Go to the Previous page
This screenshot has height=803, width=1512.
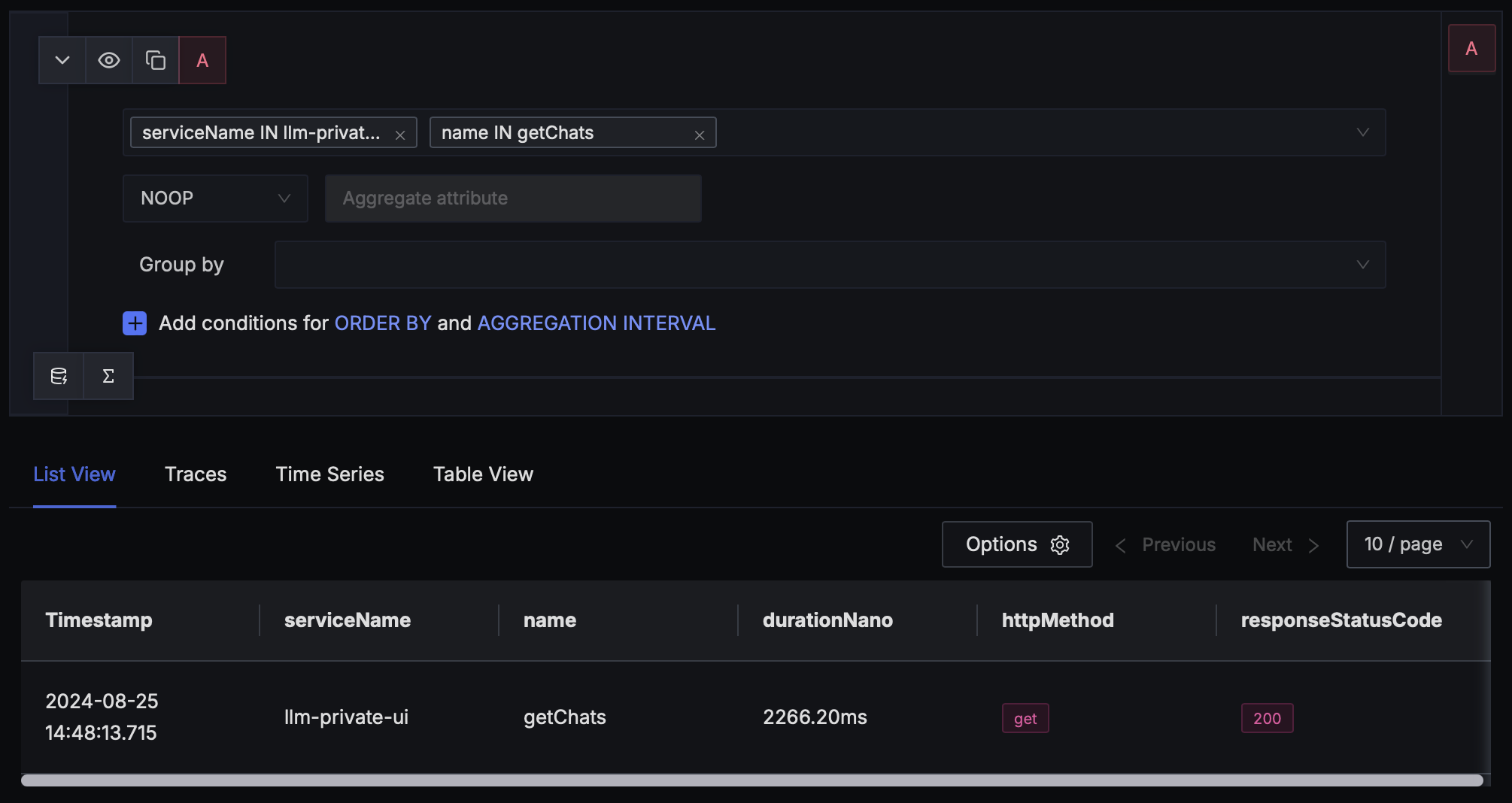click(x=1165, y=545)
